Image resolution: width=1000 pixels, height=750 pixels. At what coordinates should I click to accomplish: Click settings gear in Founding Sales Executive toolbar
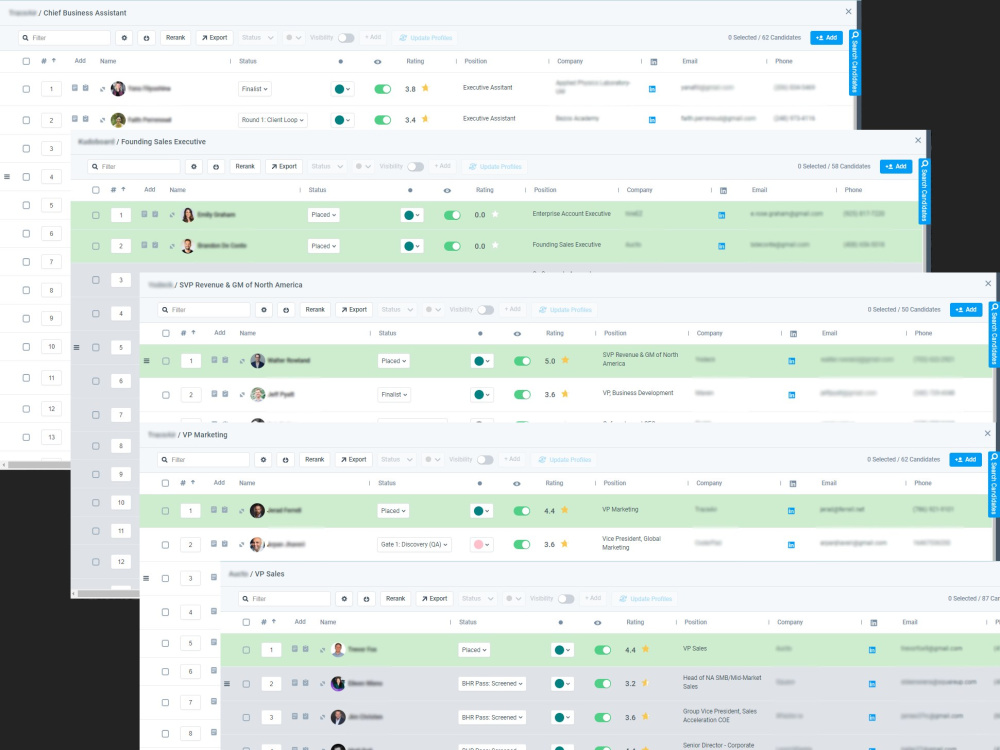[194, 166]
